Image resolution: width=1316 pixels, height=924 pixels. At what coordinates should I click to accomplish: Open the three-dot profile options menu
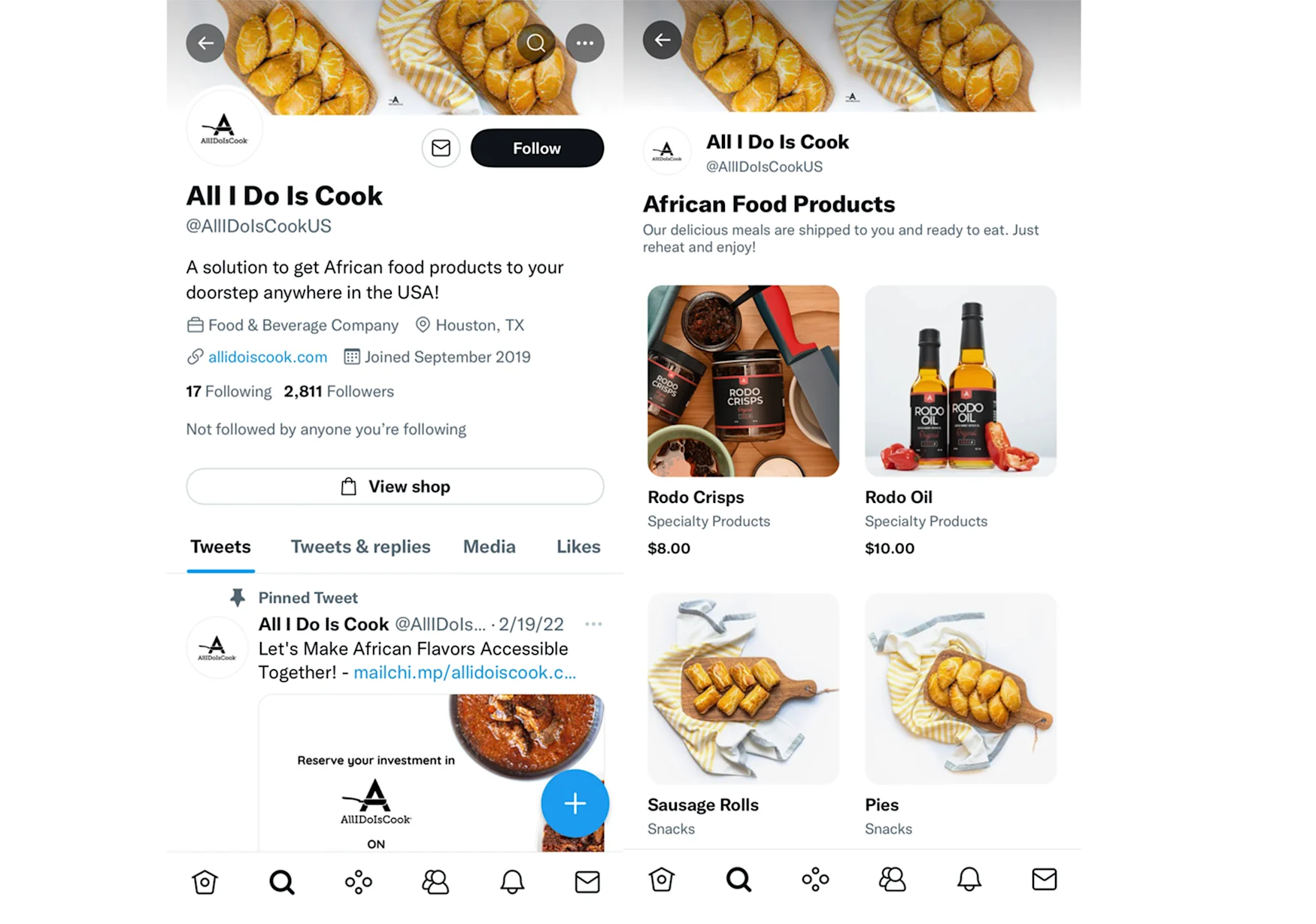(x=585, y=43)
